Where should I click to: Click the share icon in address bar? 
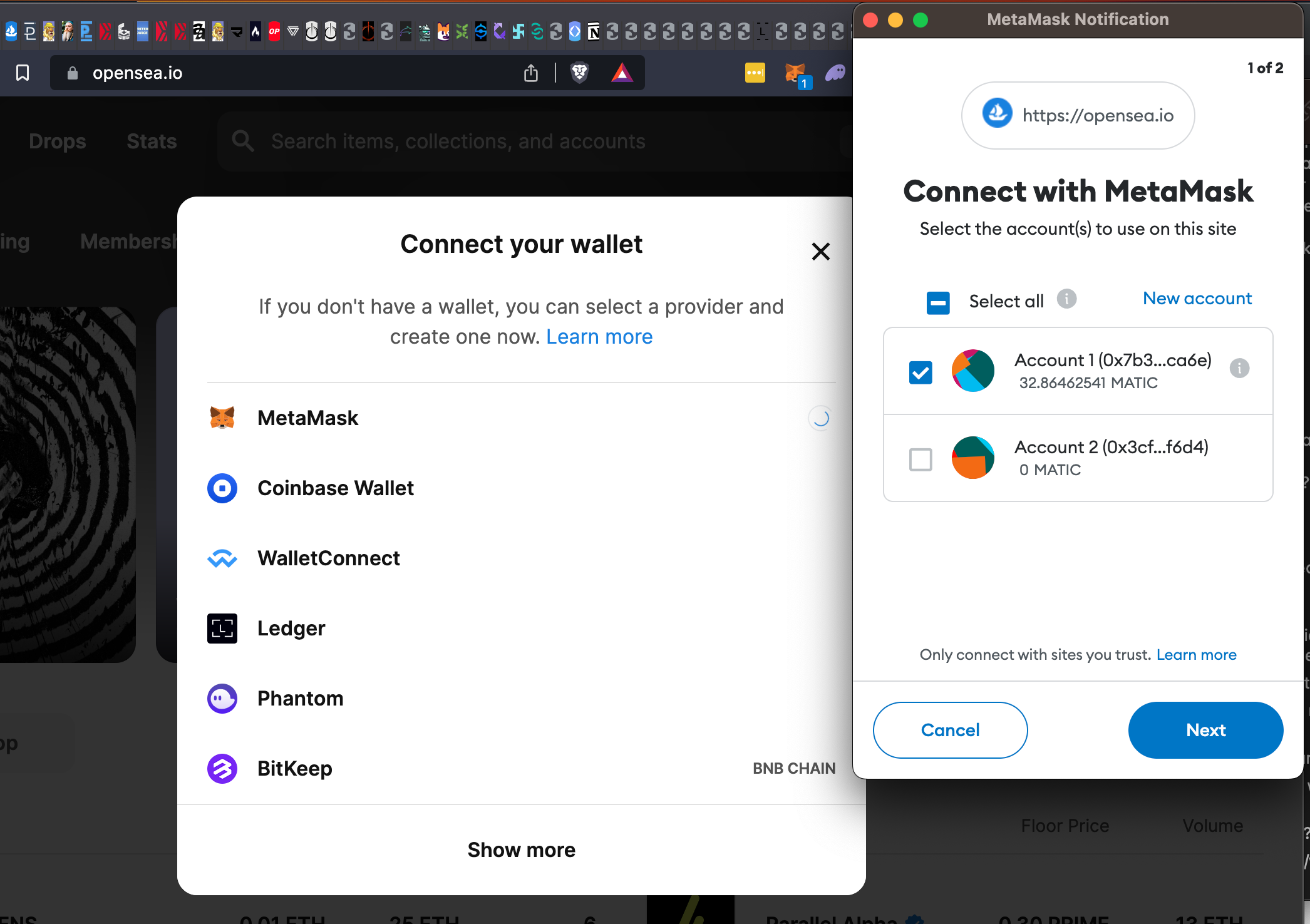pyautogui.click(x=531, y=73)
